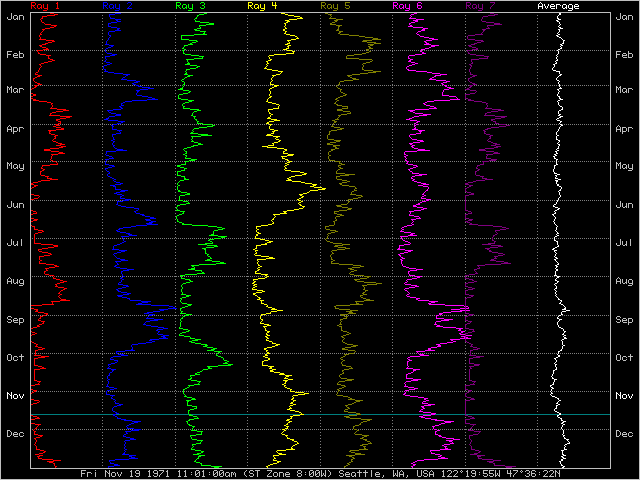
Task: Click the Dec label on left axis
Action: click(x=15, y=434)
